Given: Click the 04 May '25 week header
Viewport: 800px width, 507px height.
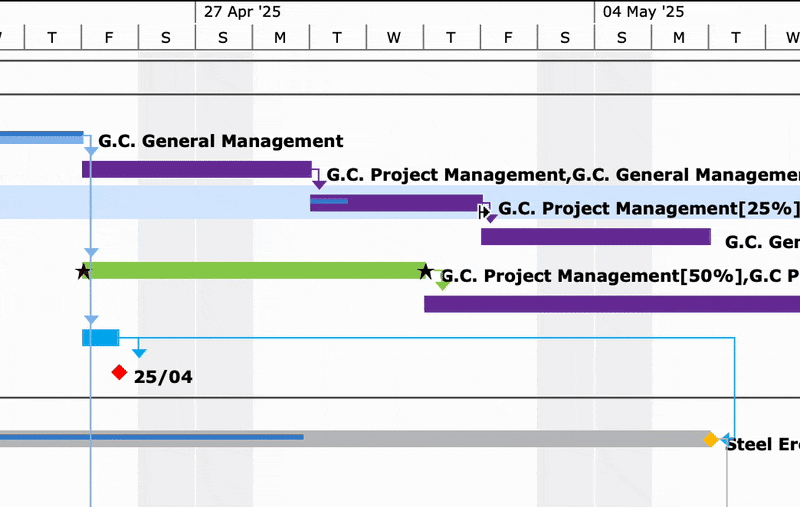Looking at the screenshot, I should click(x=643, y=12).
